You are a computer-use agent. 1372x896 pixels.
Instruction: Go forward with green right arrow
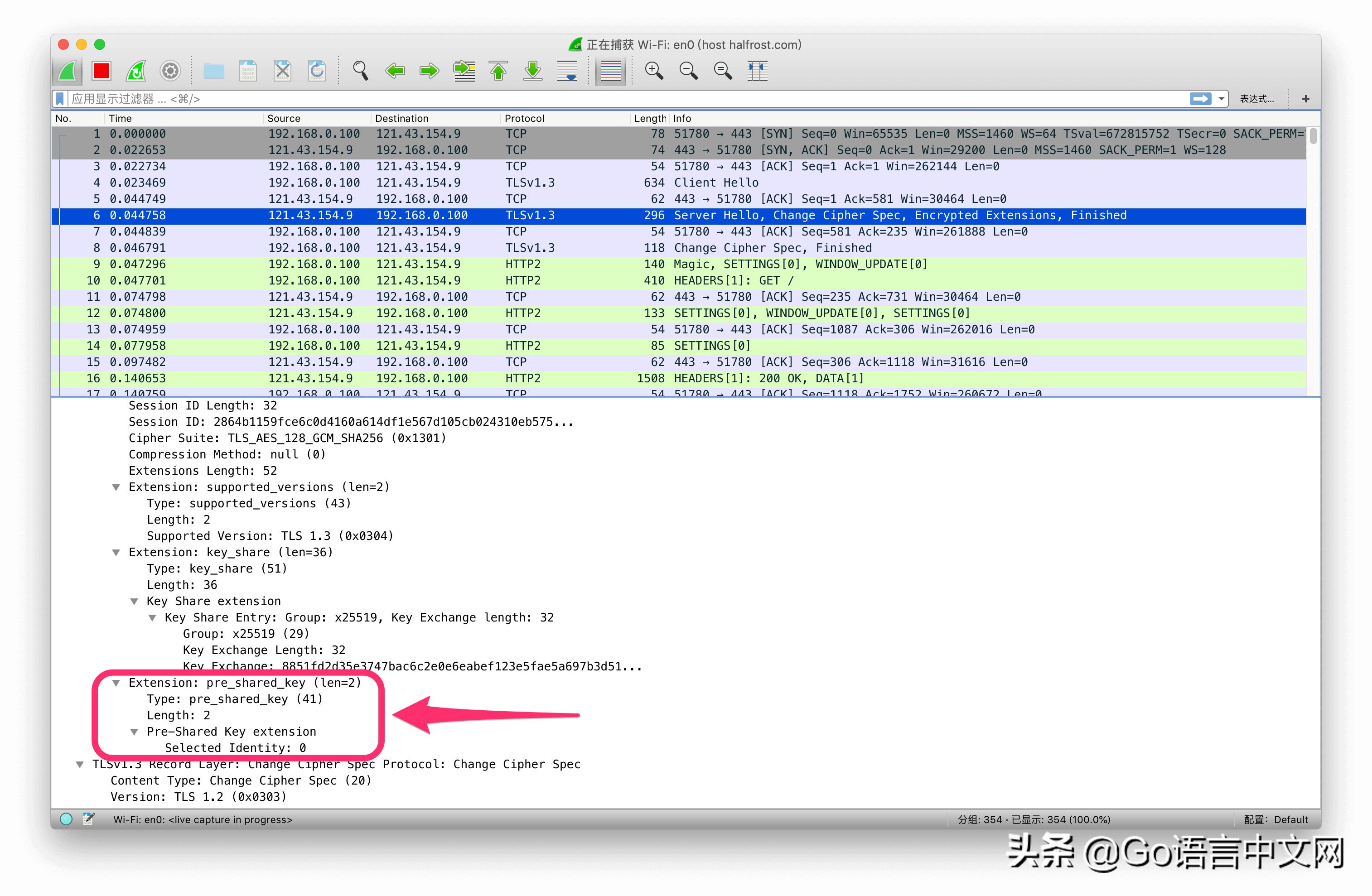pyautogui.click(x=429, y=71)
